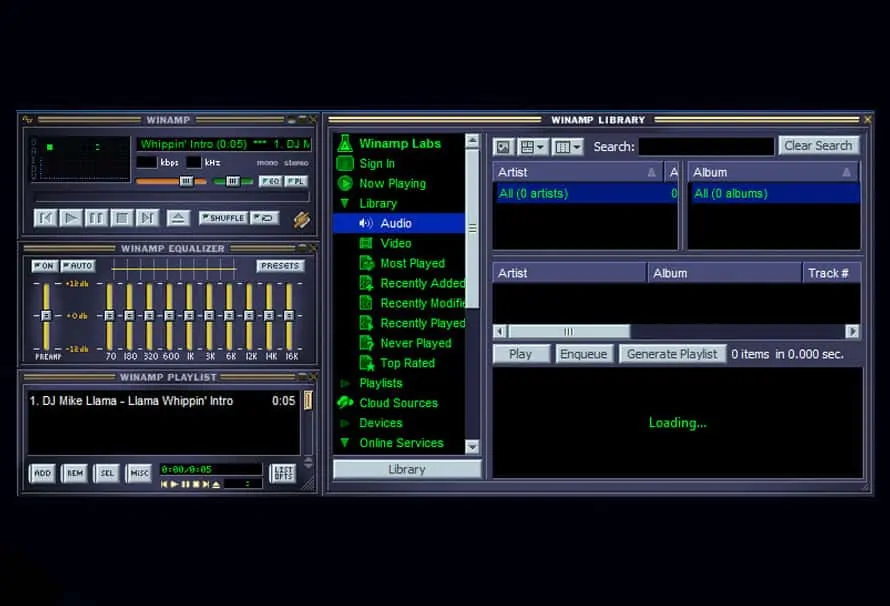
Task: Click the PREAMP slider handle
Action: [x=46, y=315]
